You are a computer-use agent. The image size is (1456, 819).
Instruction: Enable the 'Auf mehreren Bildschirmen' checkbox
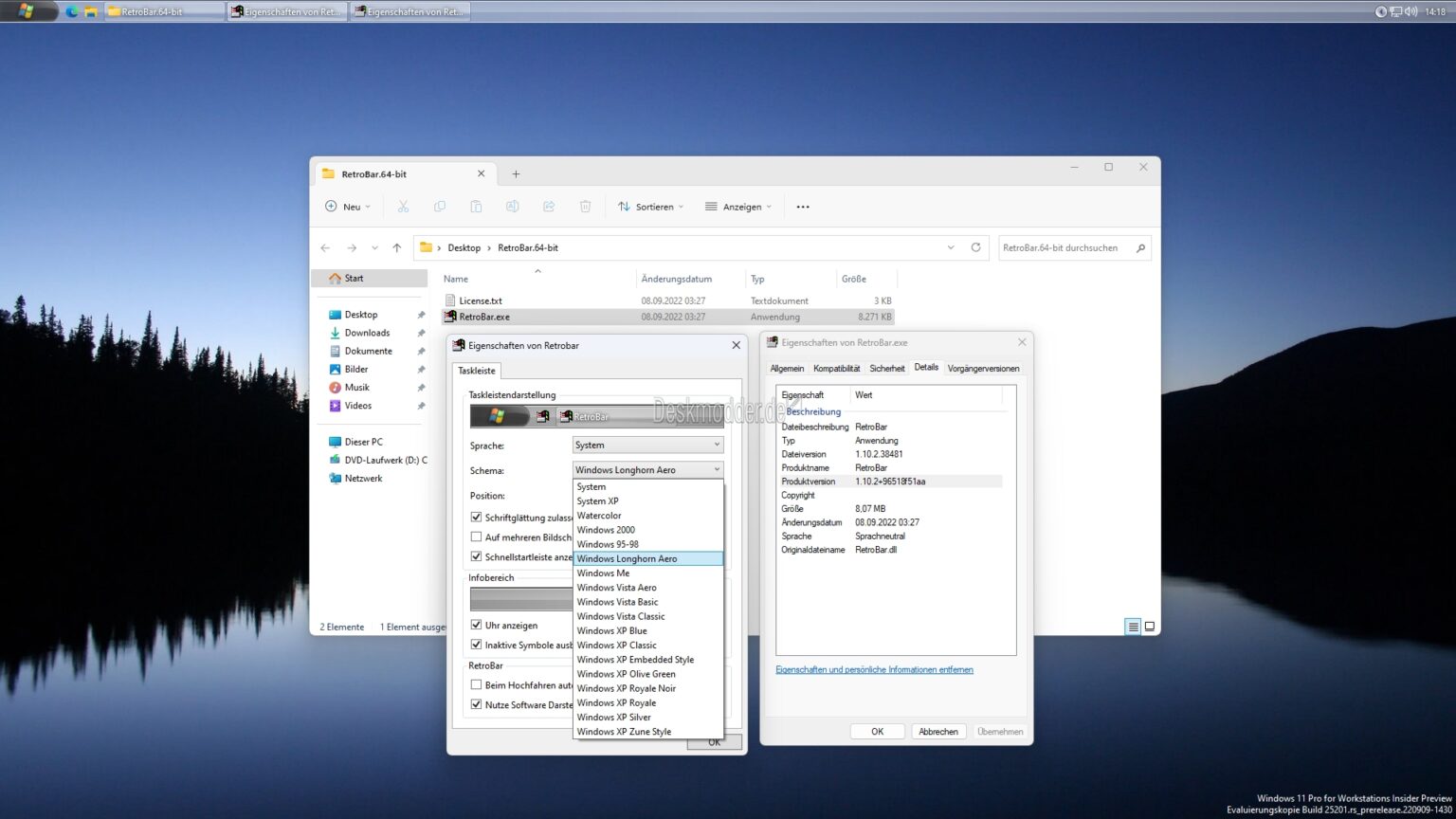coord(476,537)
